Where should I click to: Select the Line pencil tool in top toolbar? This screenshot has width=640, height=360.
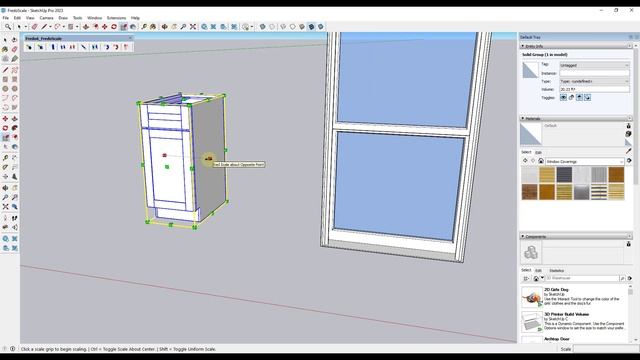tap(44, 27)
